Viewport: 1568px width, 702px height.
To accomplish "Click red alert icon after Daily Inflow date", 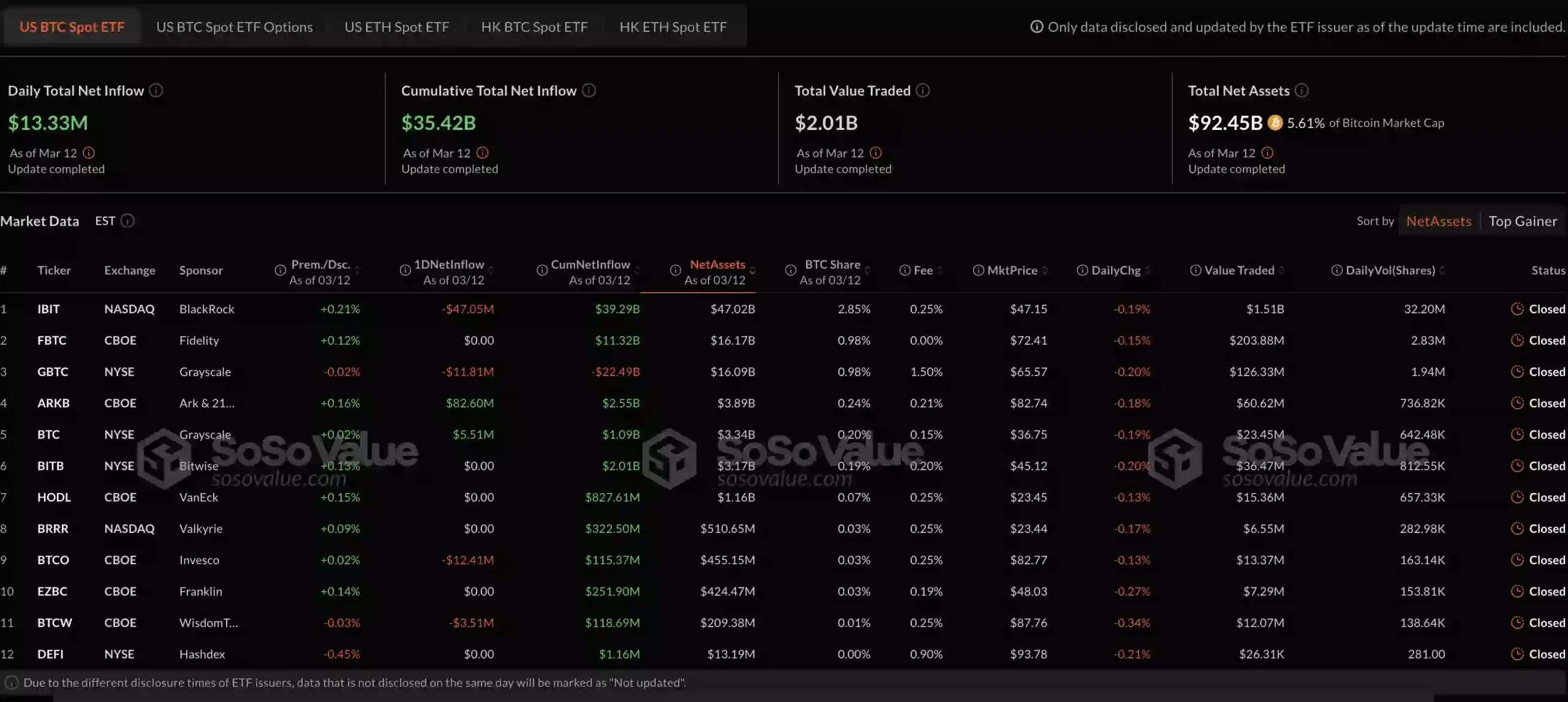I will coord(89,153).
